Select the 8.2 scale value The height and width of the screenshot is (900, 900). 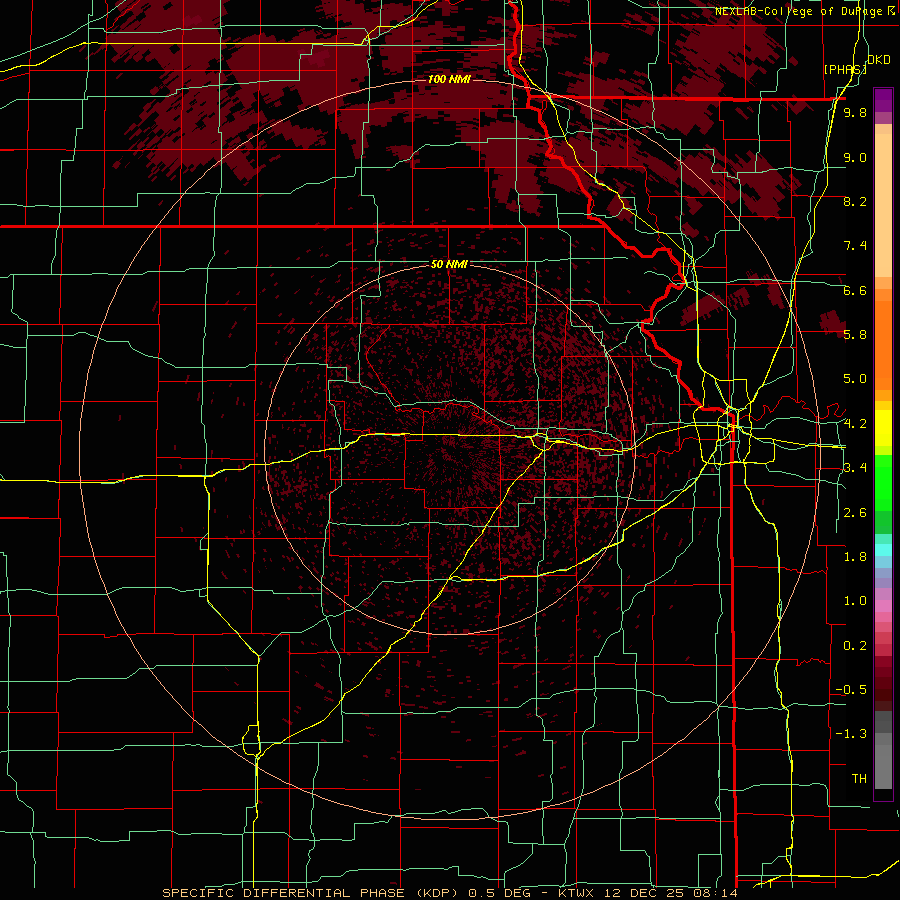(x=855, y=201)
